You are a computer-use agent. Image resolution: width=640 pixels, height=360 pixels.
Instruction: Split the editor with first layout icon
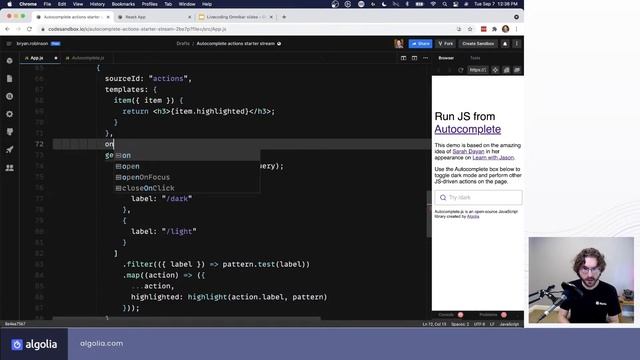pos(403,58)
